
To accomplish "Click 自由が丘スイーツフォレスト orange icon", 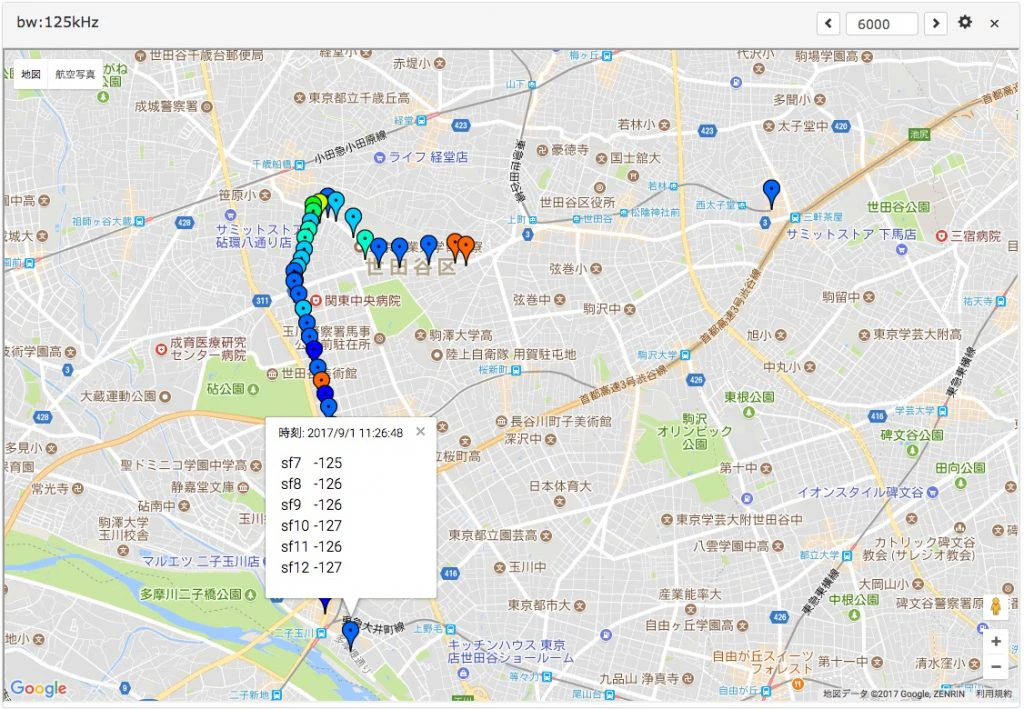I will coord(798,684).
